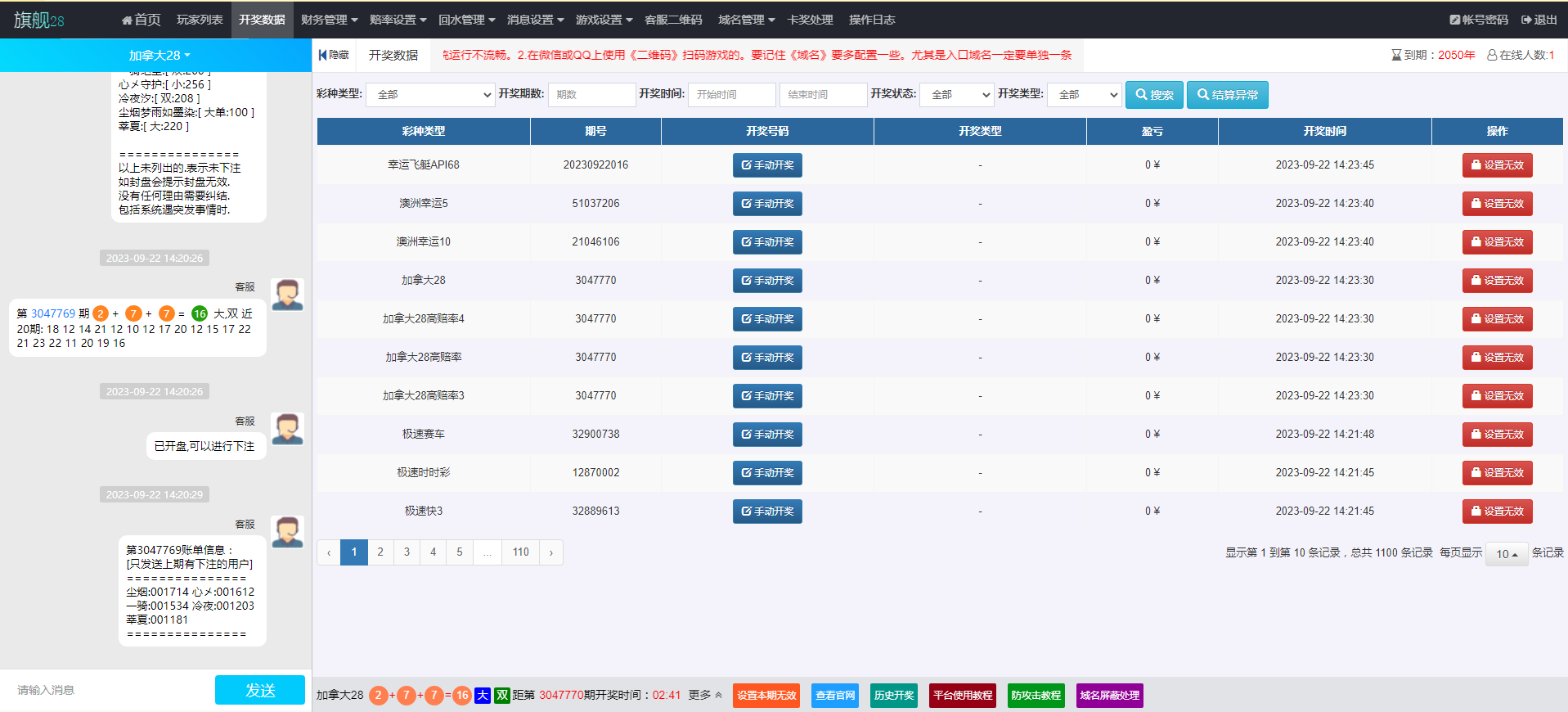1568x712 pixels.
Task: Click 手动开奖 for 幸运飞艇API68 row
Action: tap(766, 165)
